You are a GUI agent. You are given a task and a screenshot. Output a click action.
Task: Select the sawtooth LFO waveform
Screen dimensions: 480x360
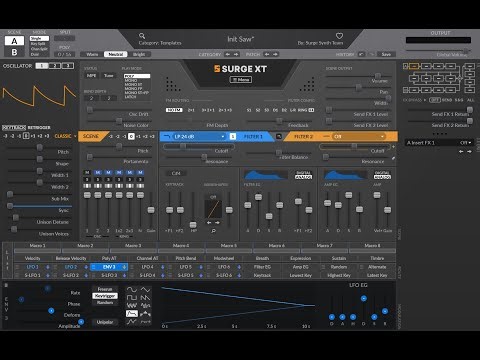pos(145,297)
